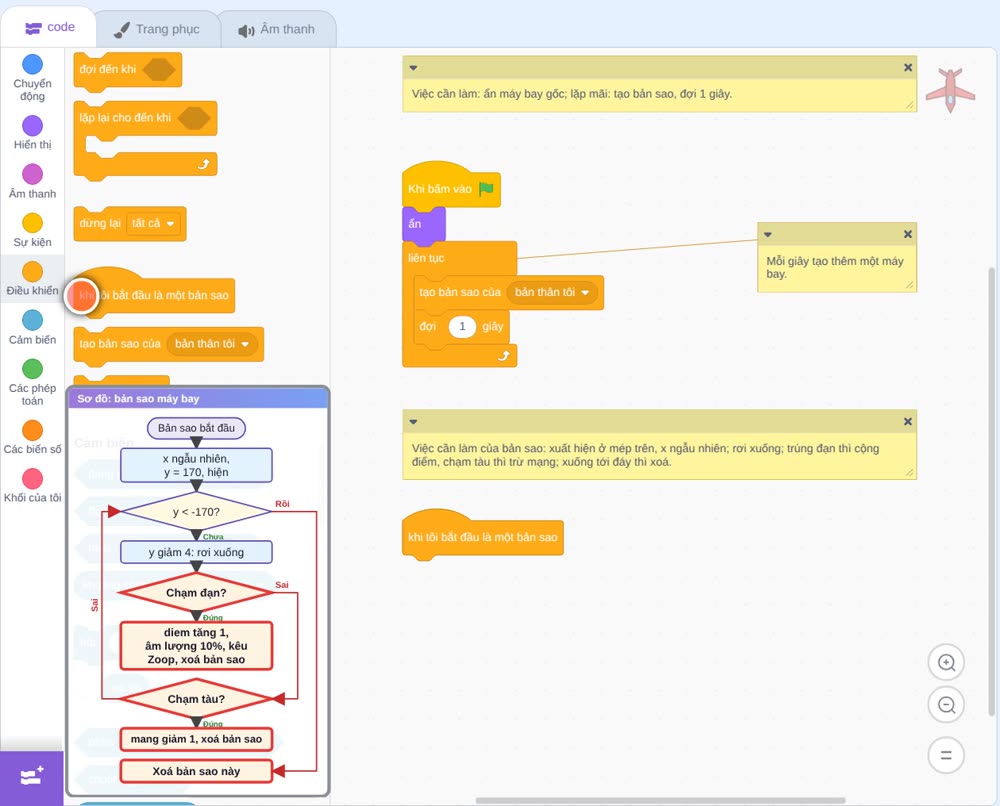Click the 'y < -170?' flowchart decision
1000x806 pixels.
(196, 511)
